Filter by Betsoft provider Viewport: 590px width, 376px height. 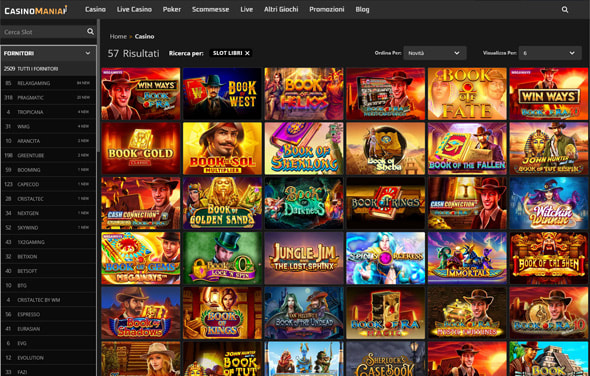tap(48, 271)
